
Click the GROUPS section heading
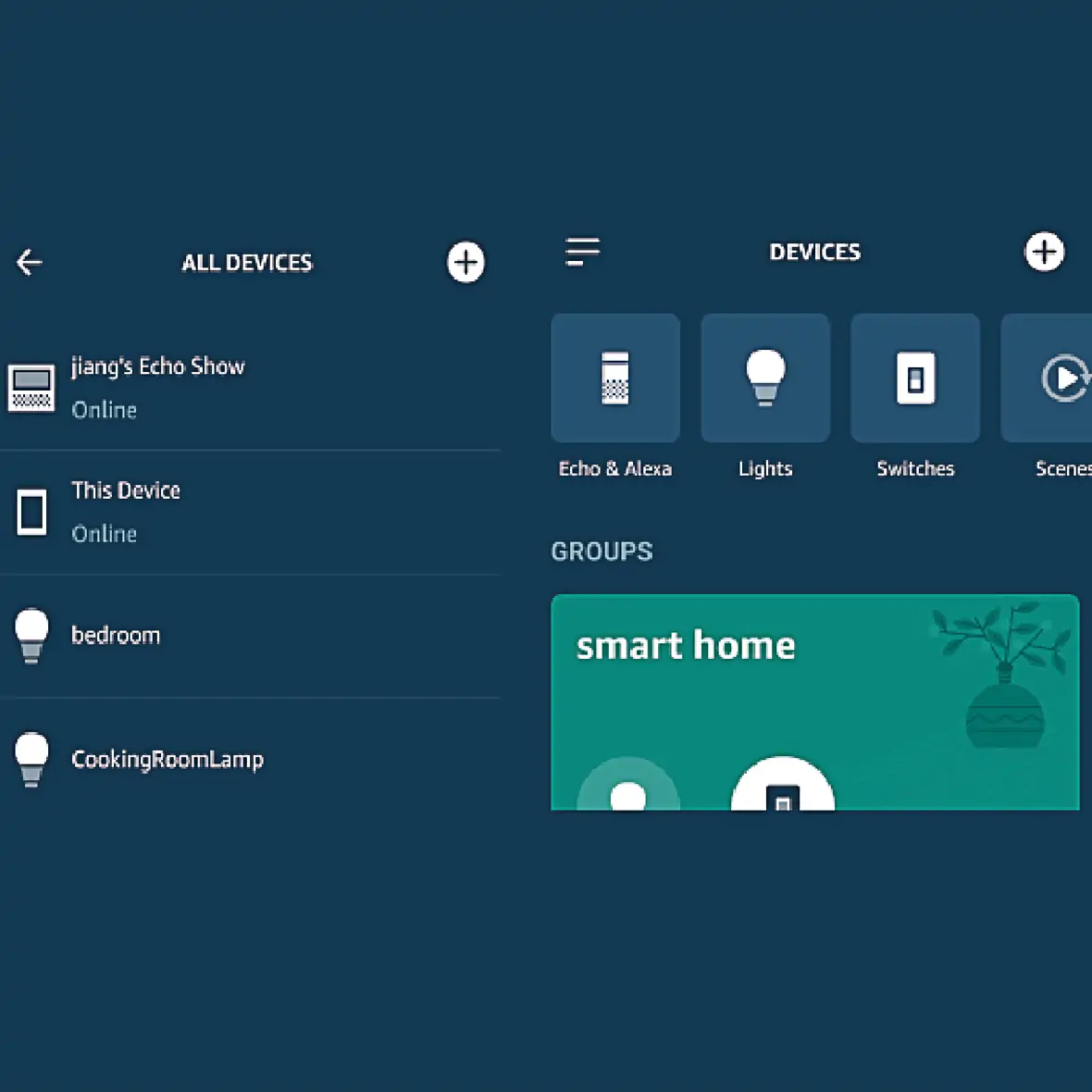pyautogui.click(x=602, y=552)
